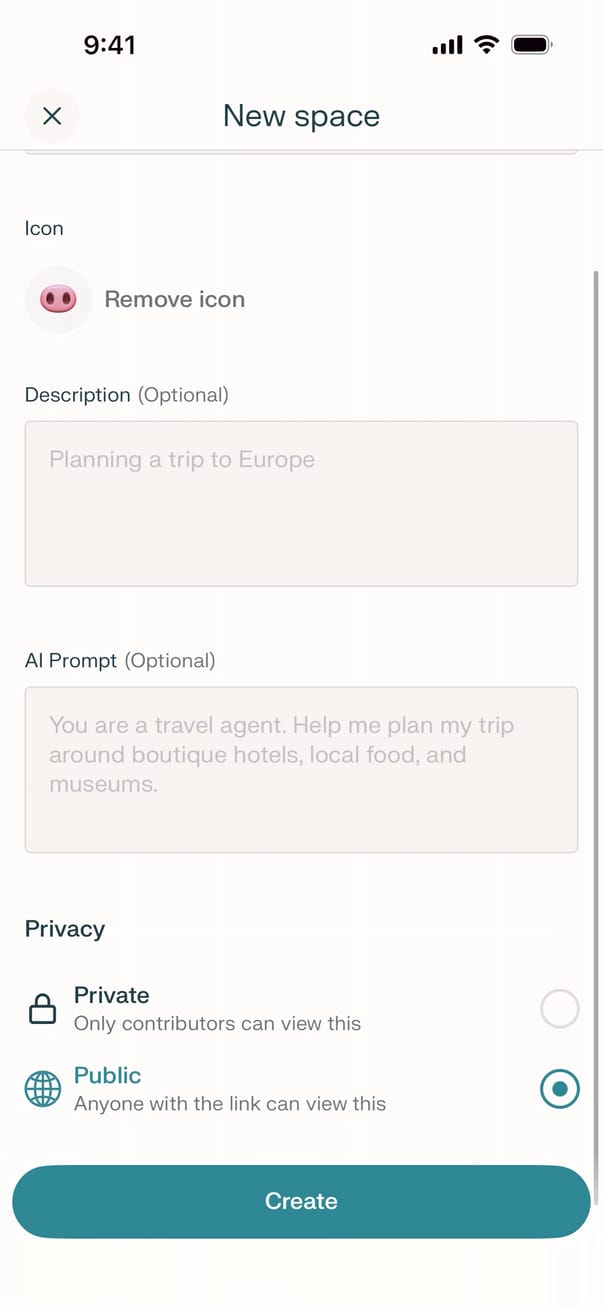Select the Public radio button
Image resolution: width=603 pixels, height=1306 pixels.
pyautogui.click(x=559, y=1089)
